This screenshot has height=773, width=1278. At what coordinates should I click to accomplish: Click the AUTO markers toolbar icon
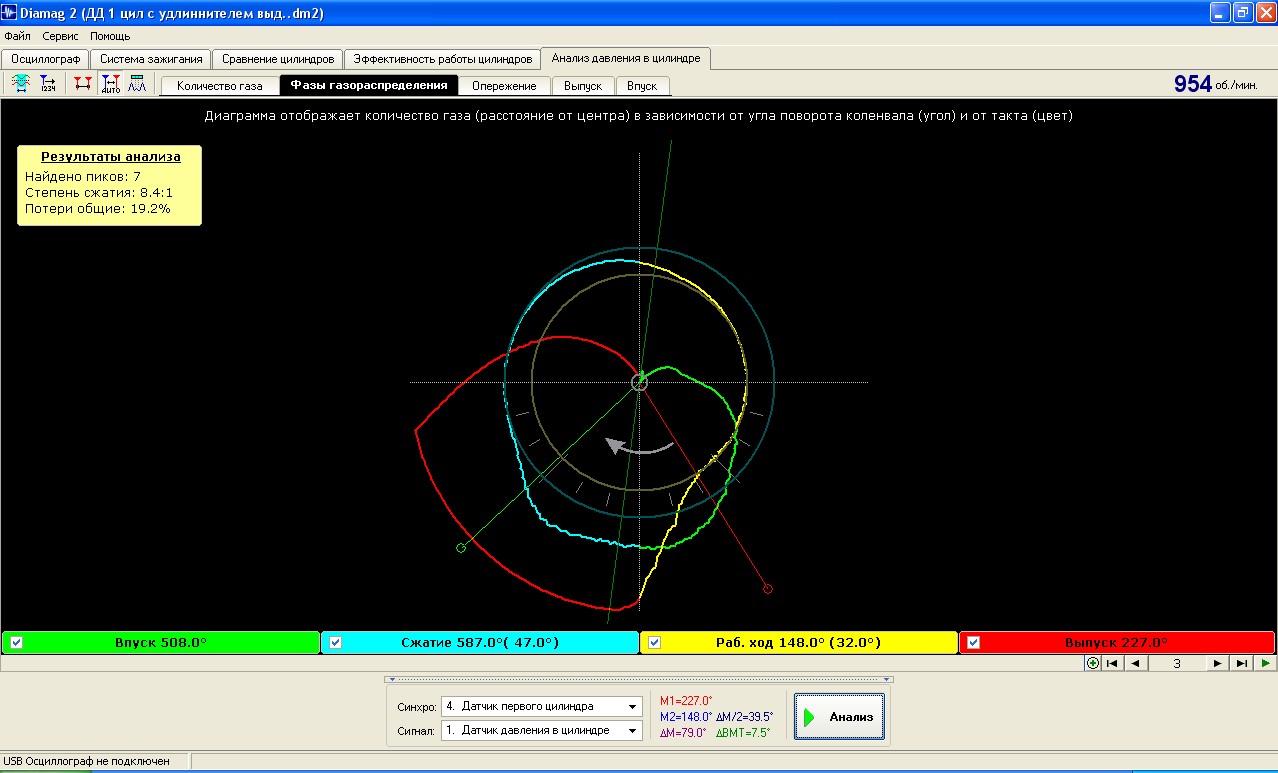pyautogui.click(x=110, y=85)
